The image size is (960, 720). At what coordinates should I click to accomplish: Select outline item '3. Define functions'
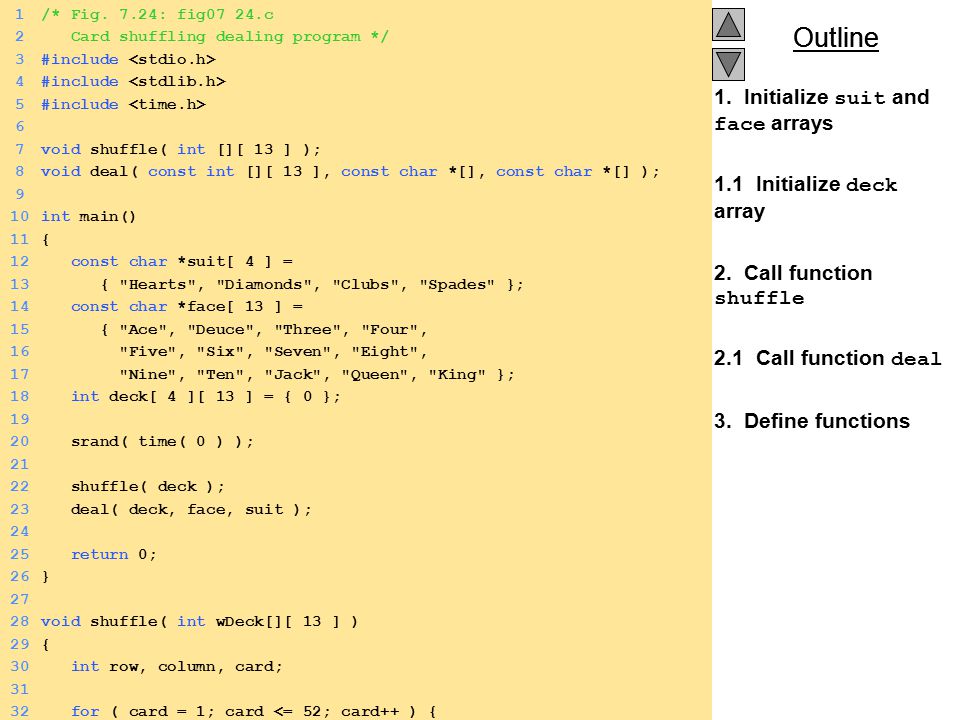(x=812, y=421)
